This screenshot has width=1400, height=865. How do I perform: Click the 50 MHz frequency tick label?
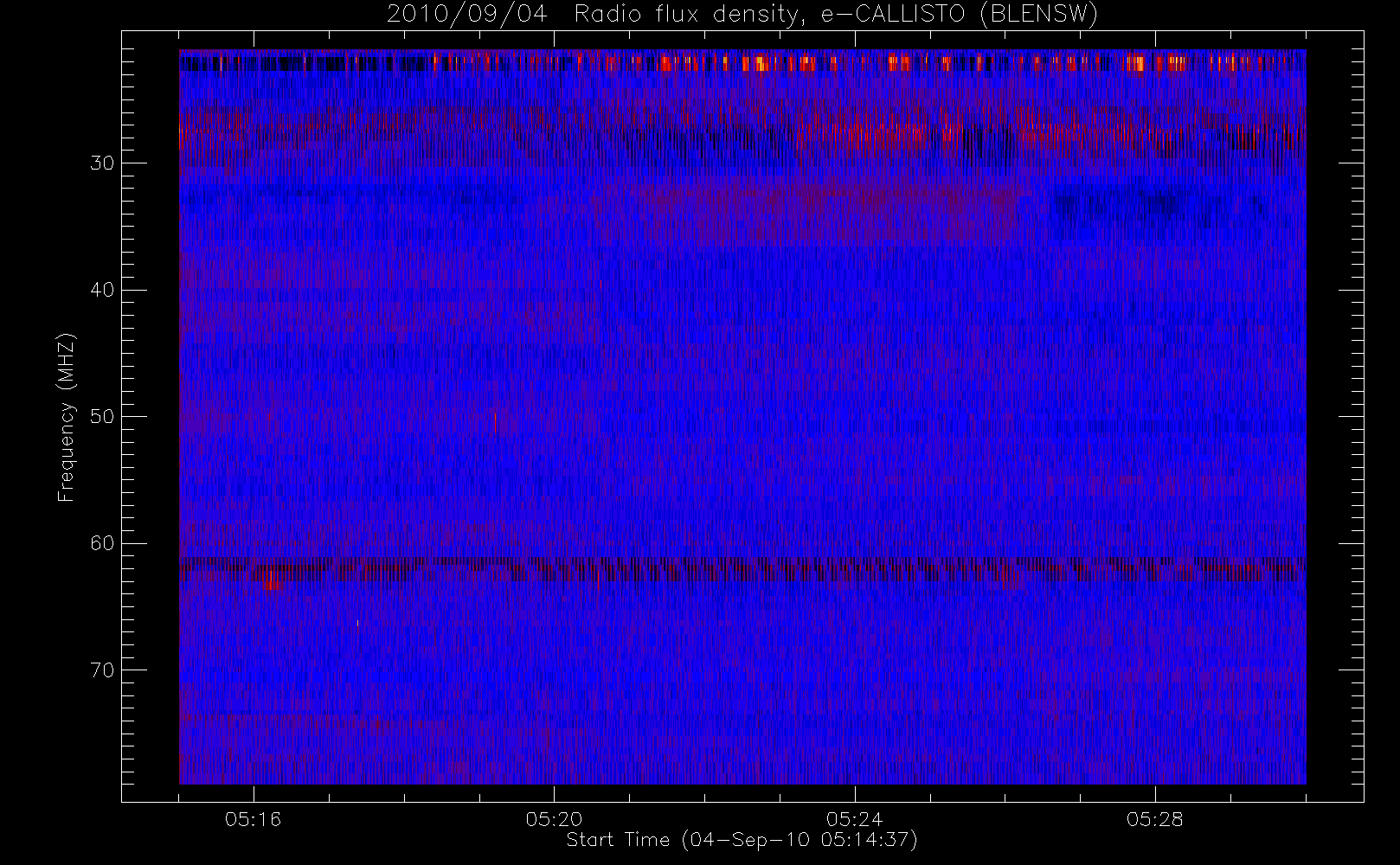(101, 416)
